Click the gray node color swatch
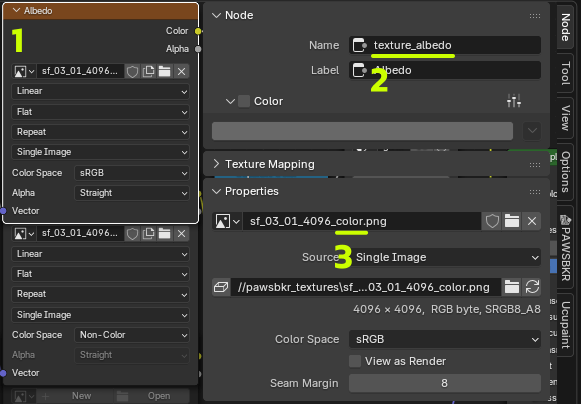The height and width of the screenshot is (404, 581). (x=362, y=131)
